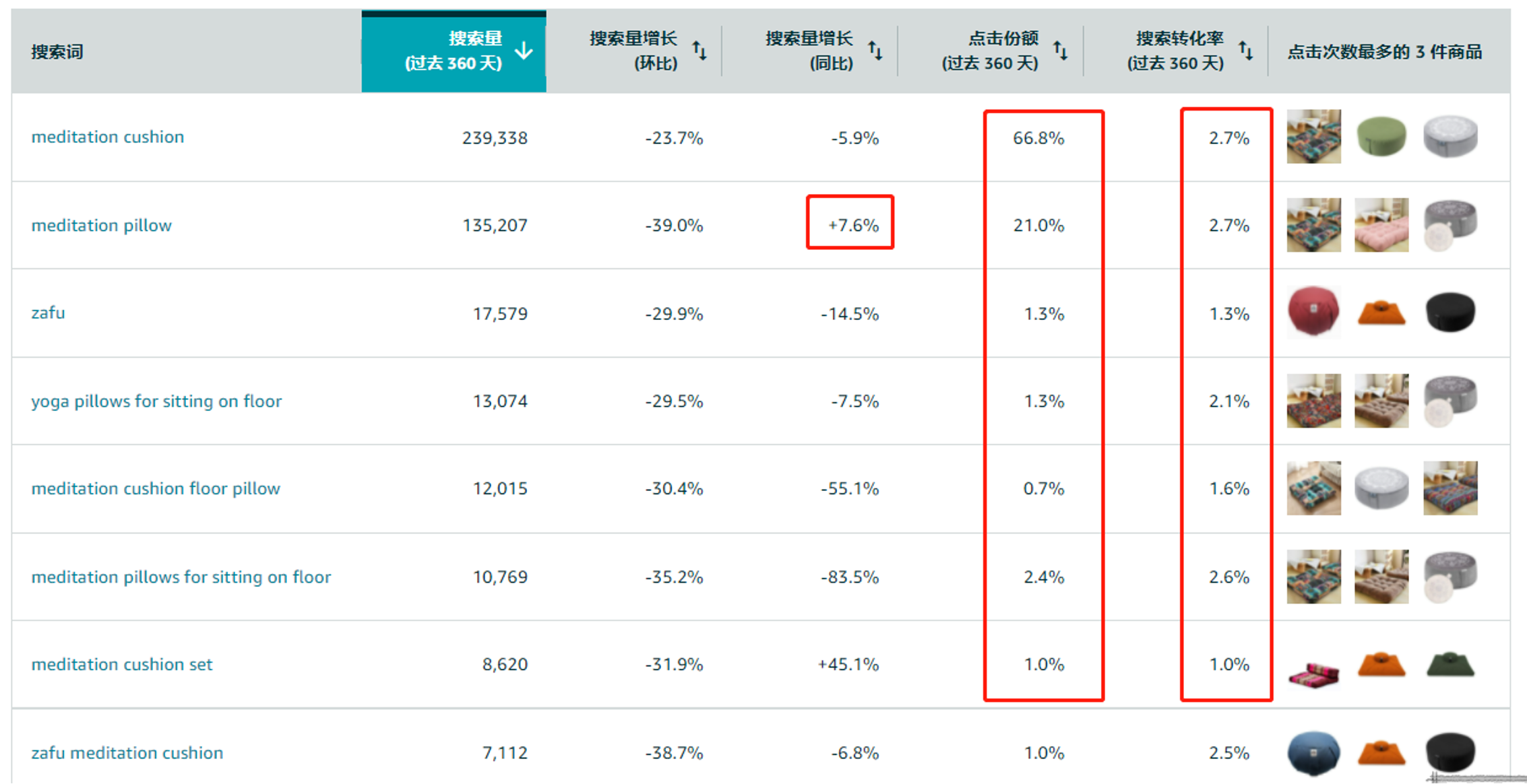This screenshot has height=784, width=1527.
Task: Select the meditation cushion set link
Action: coord(121,665)
